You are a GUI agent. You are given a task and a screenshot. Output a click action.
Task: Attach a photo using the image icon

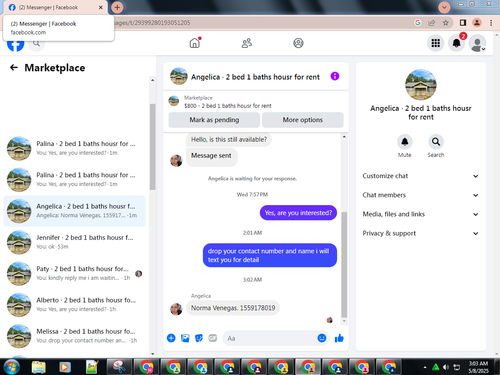pos(185,338)
